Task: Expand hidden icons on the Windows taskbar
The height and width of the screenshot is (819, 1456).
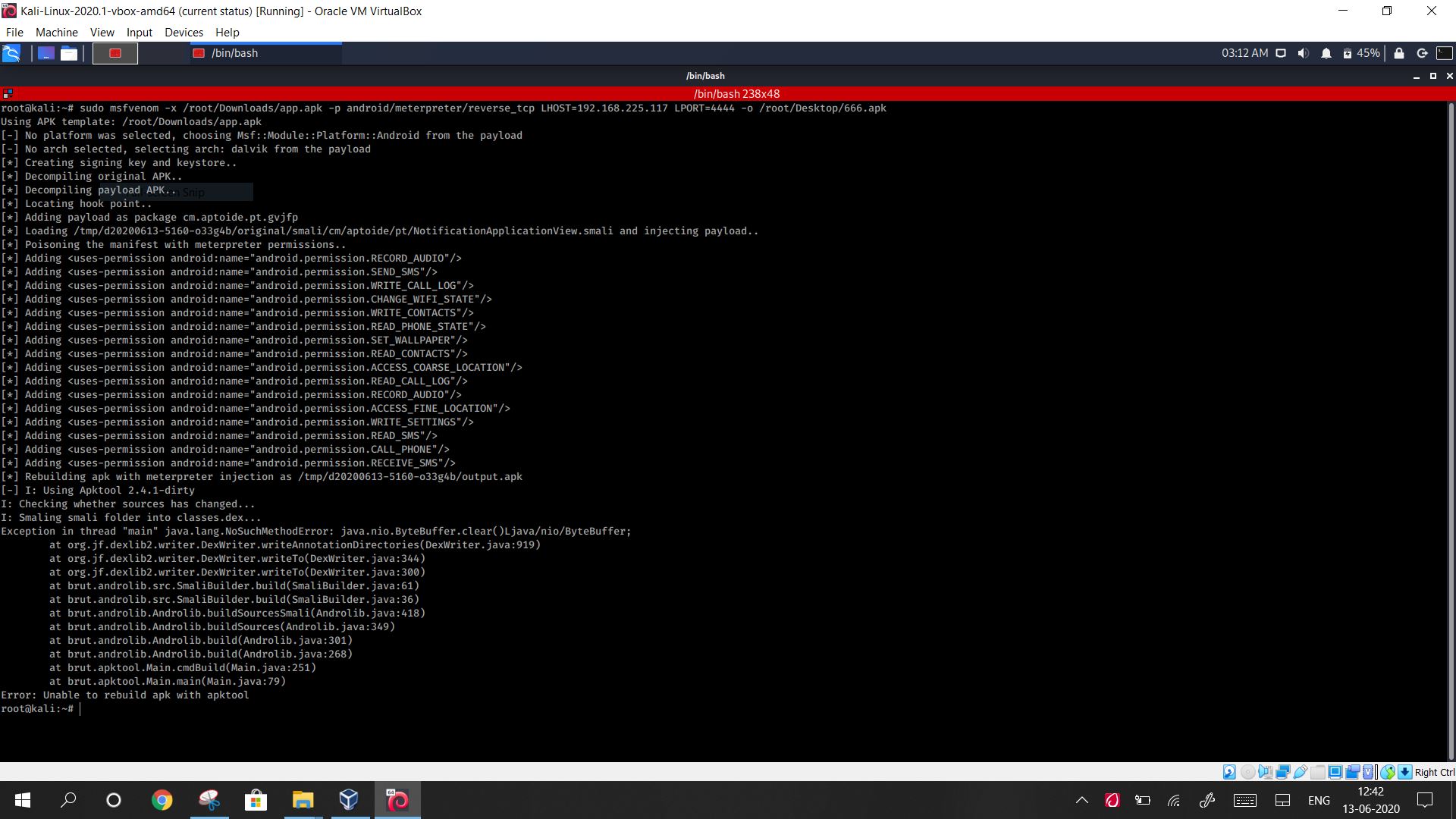Action: coord(1081,800)
